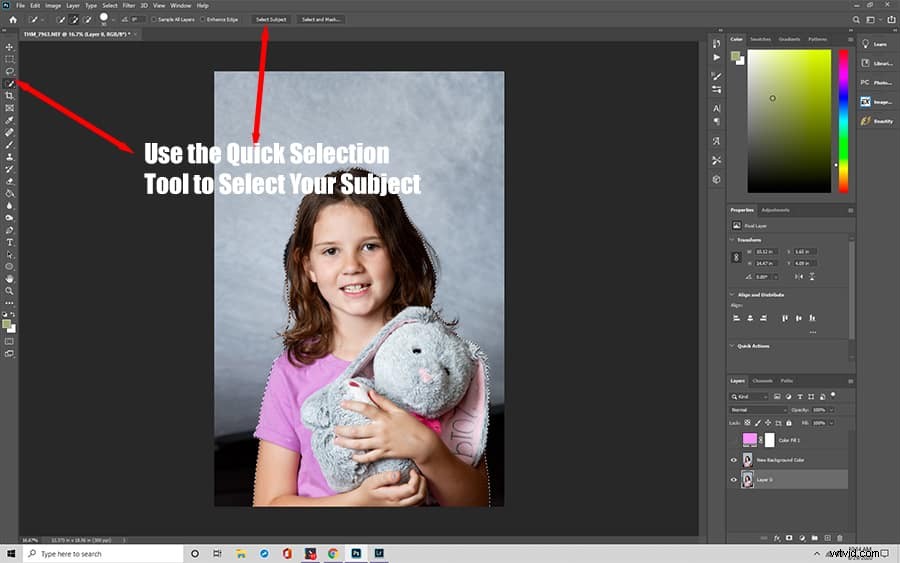Collapse the Quick Actions section
This screenshot has height=563, width=900.
click(732, 346)
